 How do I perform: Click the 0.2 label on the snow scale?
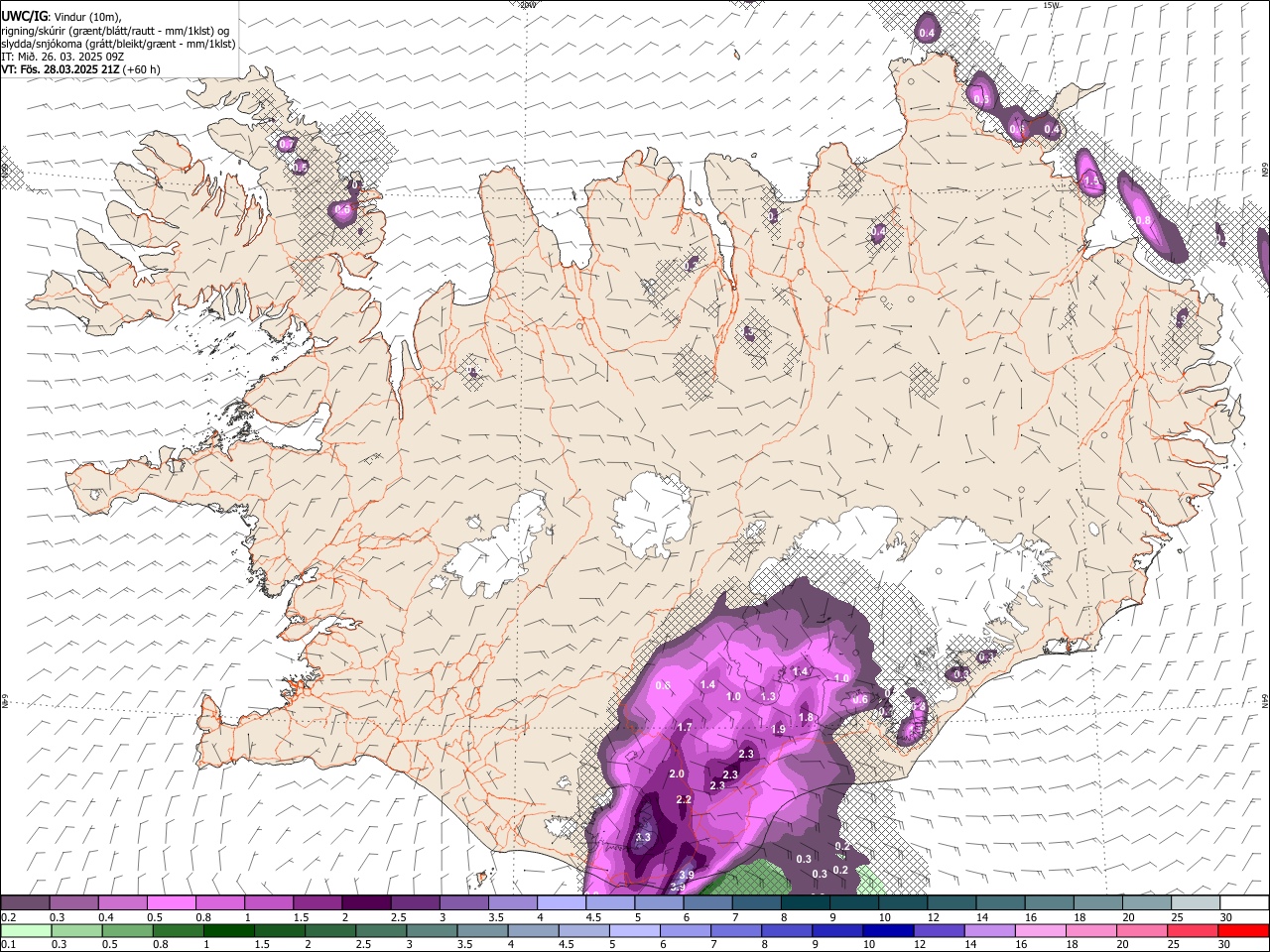7,917
